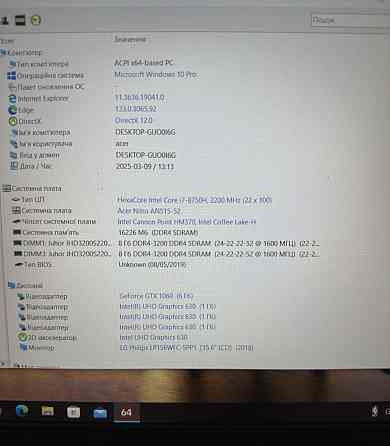The height and width of the screenshot is (446, 390).
Task: Select the Unknown (08/05/2019) BIOS value
Action: [152, 265]
